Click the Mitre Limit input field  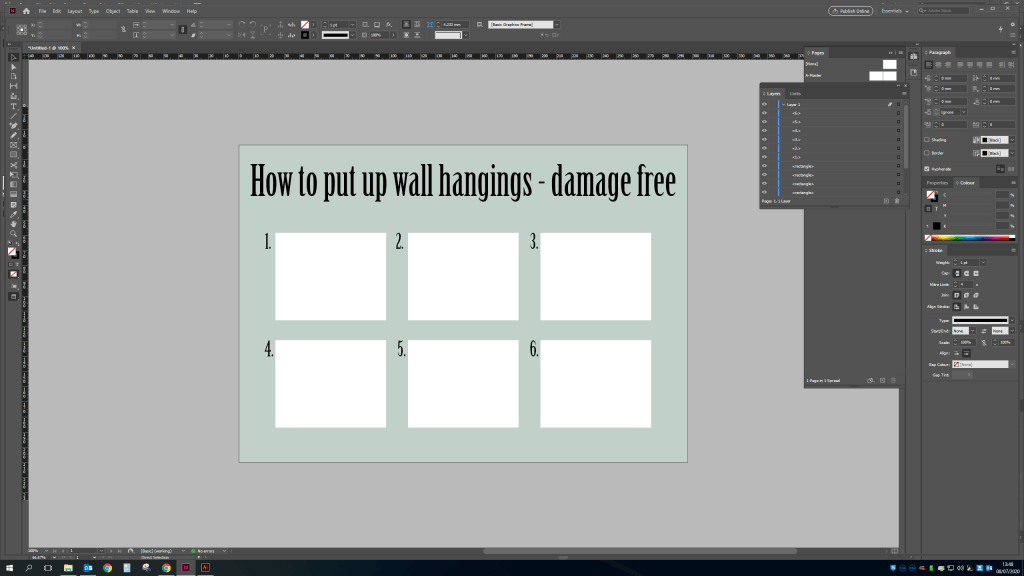(967, 284)
